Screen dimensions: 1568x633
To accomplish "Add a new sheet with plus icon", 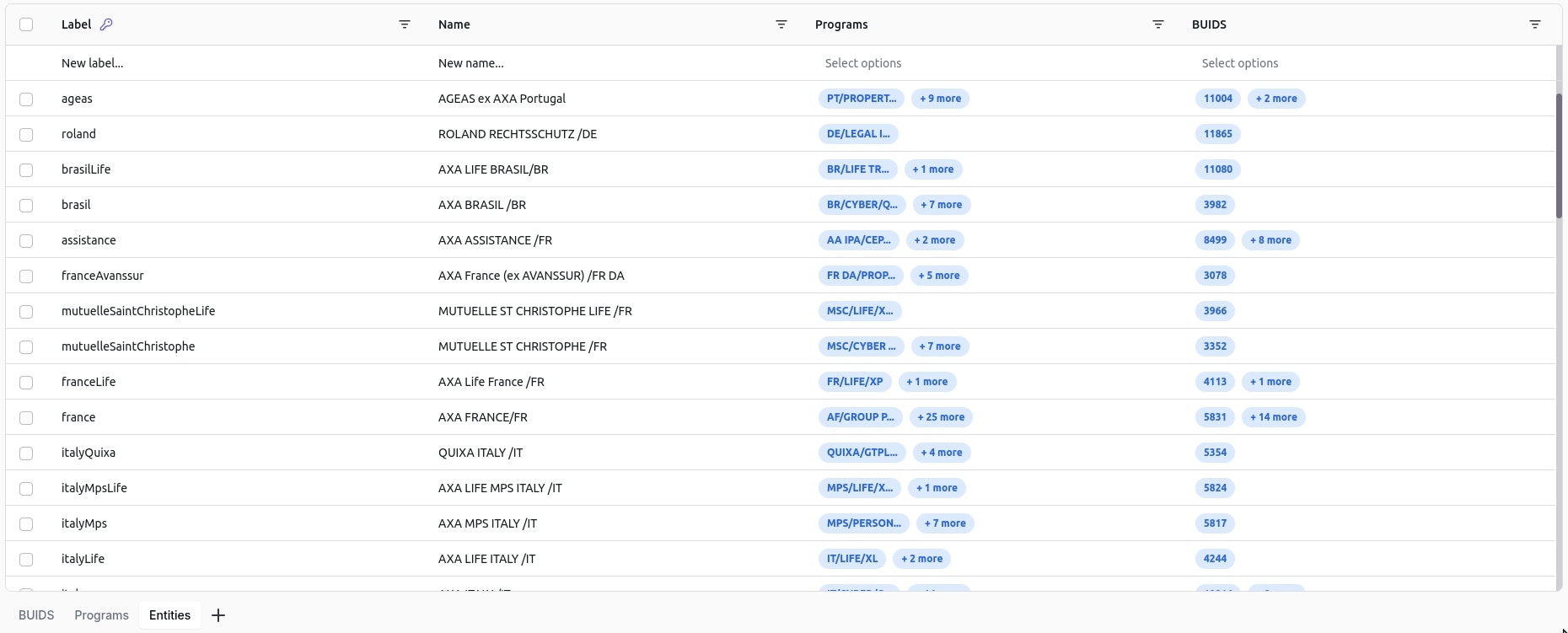I will (218, 615).
